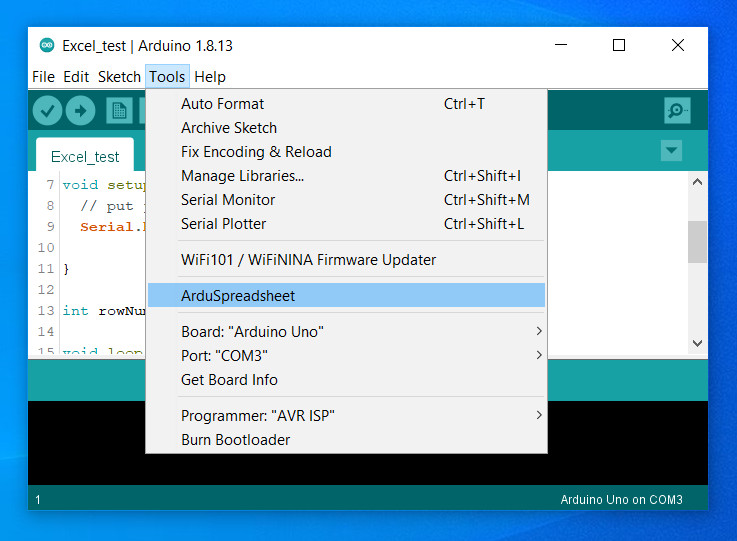Open Serial Monitor magnifier icon in toolbar
This screenshot has height=541, width=737.
(x=677, y=110)
